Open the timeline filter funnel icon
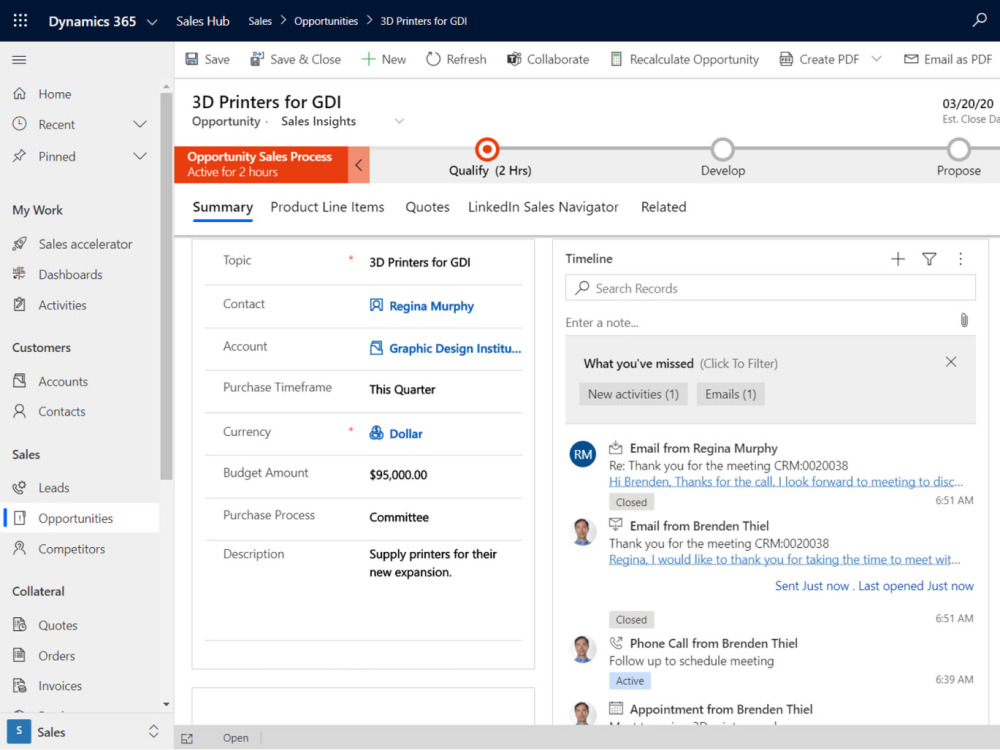Screen dimensions: 1000x750 [x=929, y=258]
